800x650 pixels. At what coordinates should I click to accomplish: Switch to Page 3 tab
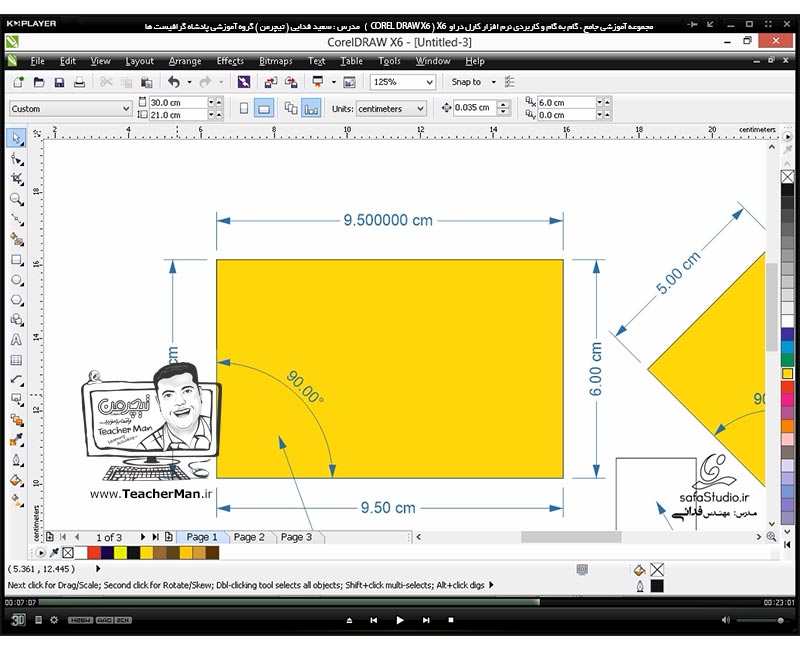[296, 537]
